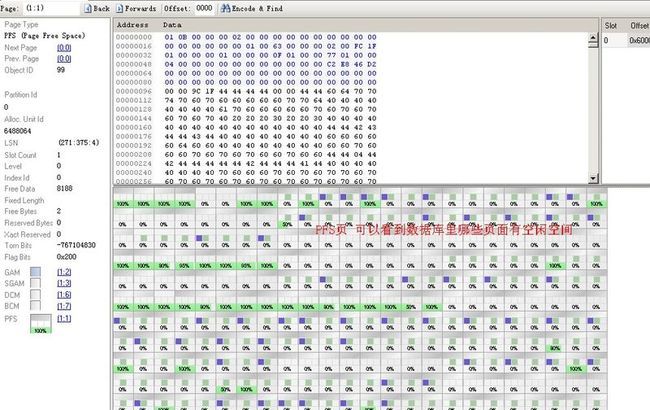Open the BCM page link (1:7)
Viewport: 650px width, 410px height.
64,306
